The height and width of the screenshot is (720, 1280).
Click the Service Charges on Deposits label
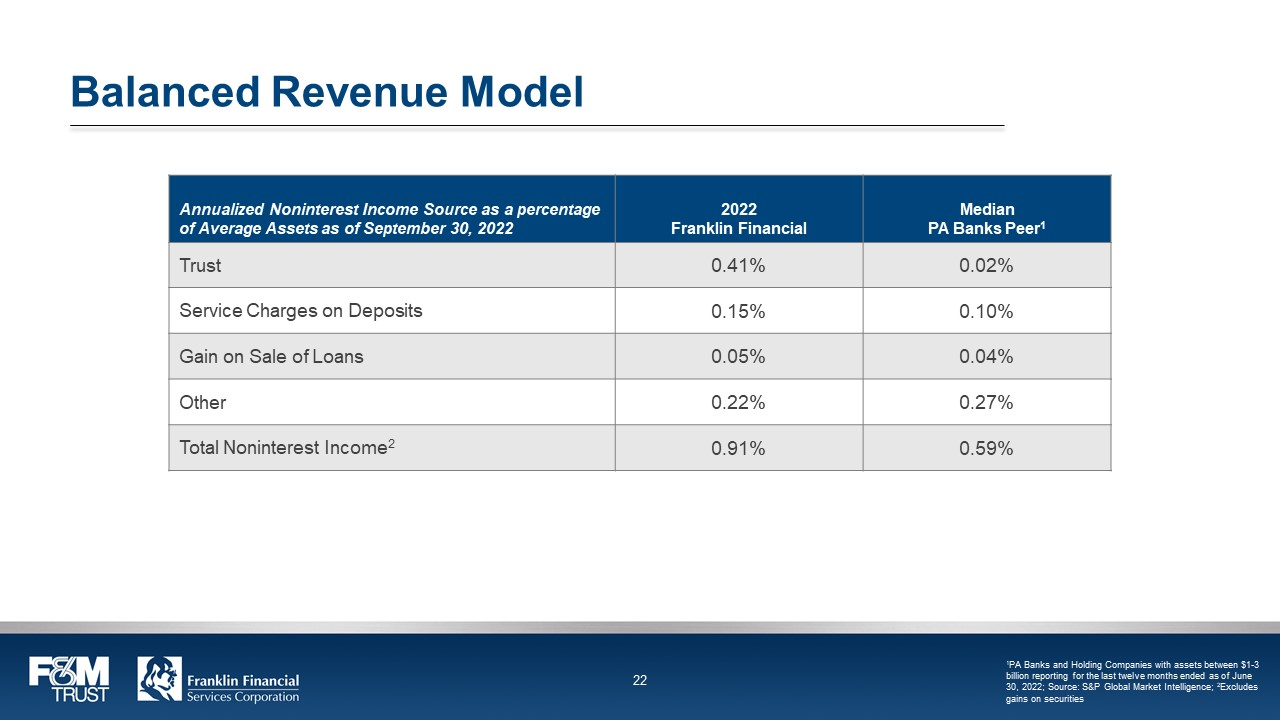(301, 310)
